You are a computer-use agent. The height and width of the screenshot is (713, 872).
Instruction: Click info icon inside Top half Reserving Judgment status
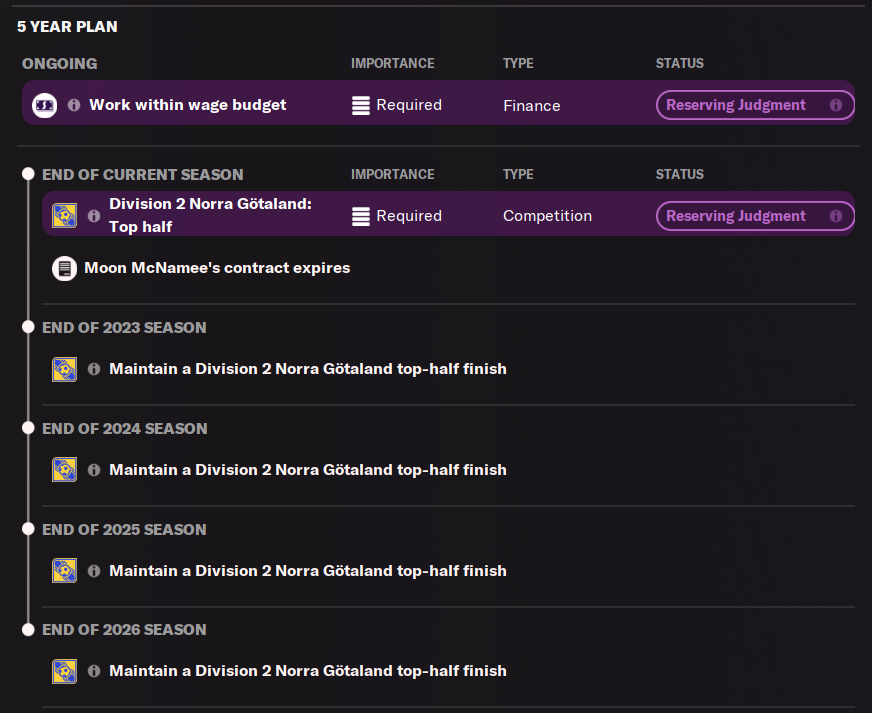(x=836, y=216)
